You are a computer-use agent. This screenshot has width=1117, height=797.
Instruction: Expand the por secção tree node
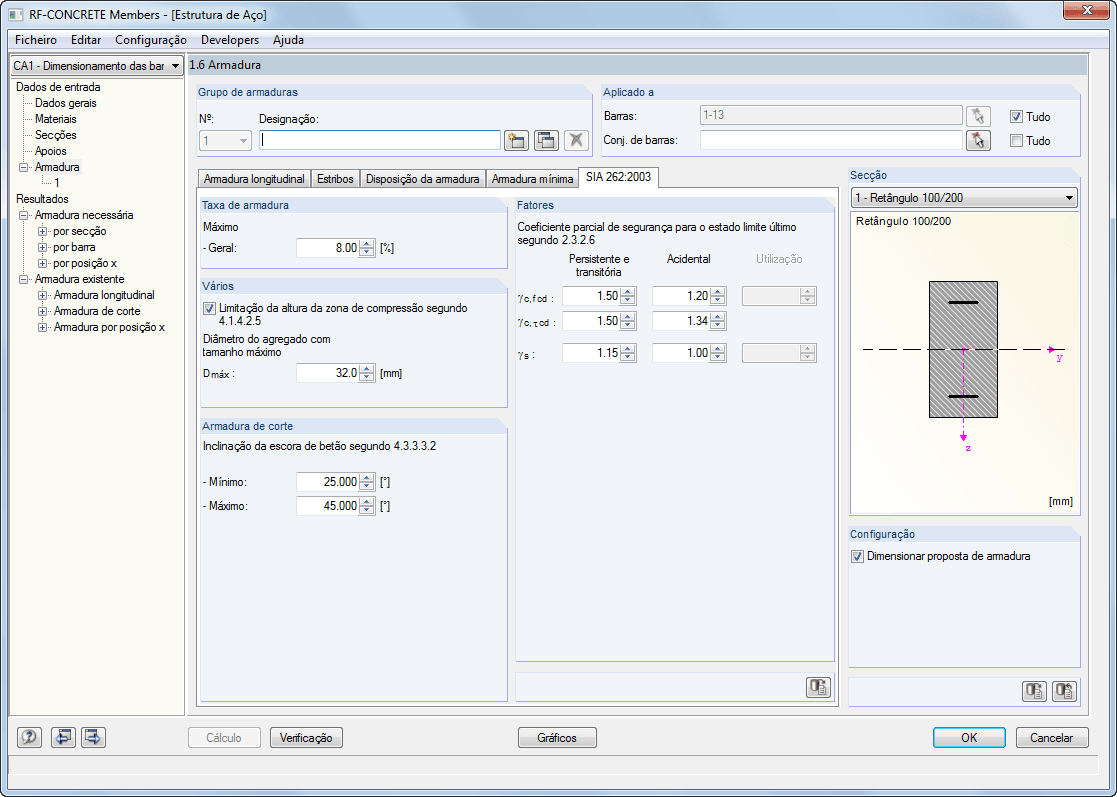[x=43, y=231]
